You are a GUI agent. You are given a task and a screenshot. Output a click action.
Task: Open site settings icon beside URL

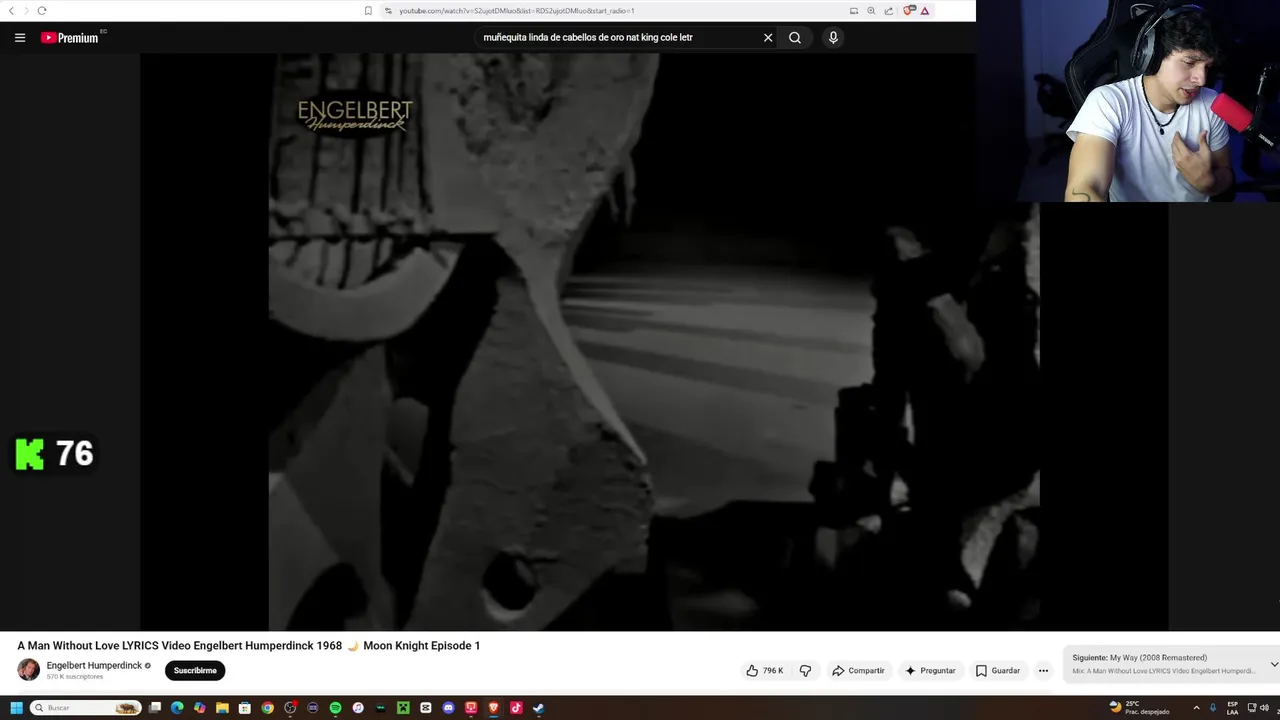click(388, 11)
